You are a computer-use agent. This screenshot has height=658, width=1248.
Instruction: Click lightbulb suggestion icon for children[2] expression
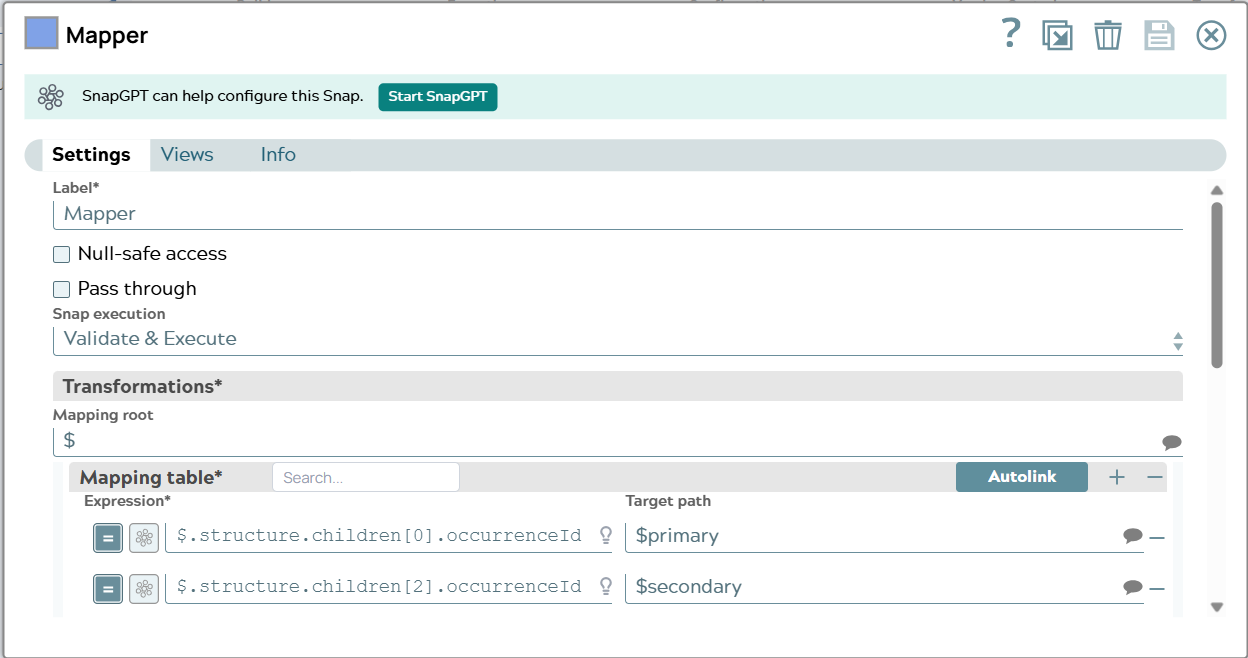[605, 586]
